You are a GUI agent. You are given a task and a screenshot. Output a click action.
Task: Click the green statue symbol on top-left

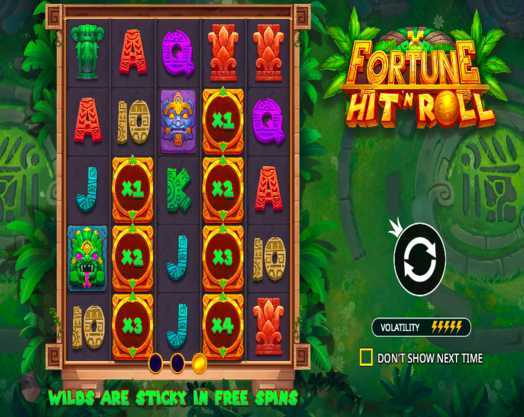[x=88, y=52]
